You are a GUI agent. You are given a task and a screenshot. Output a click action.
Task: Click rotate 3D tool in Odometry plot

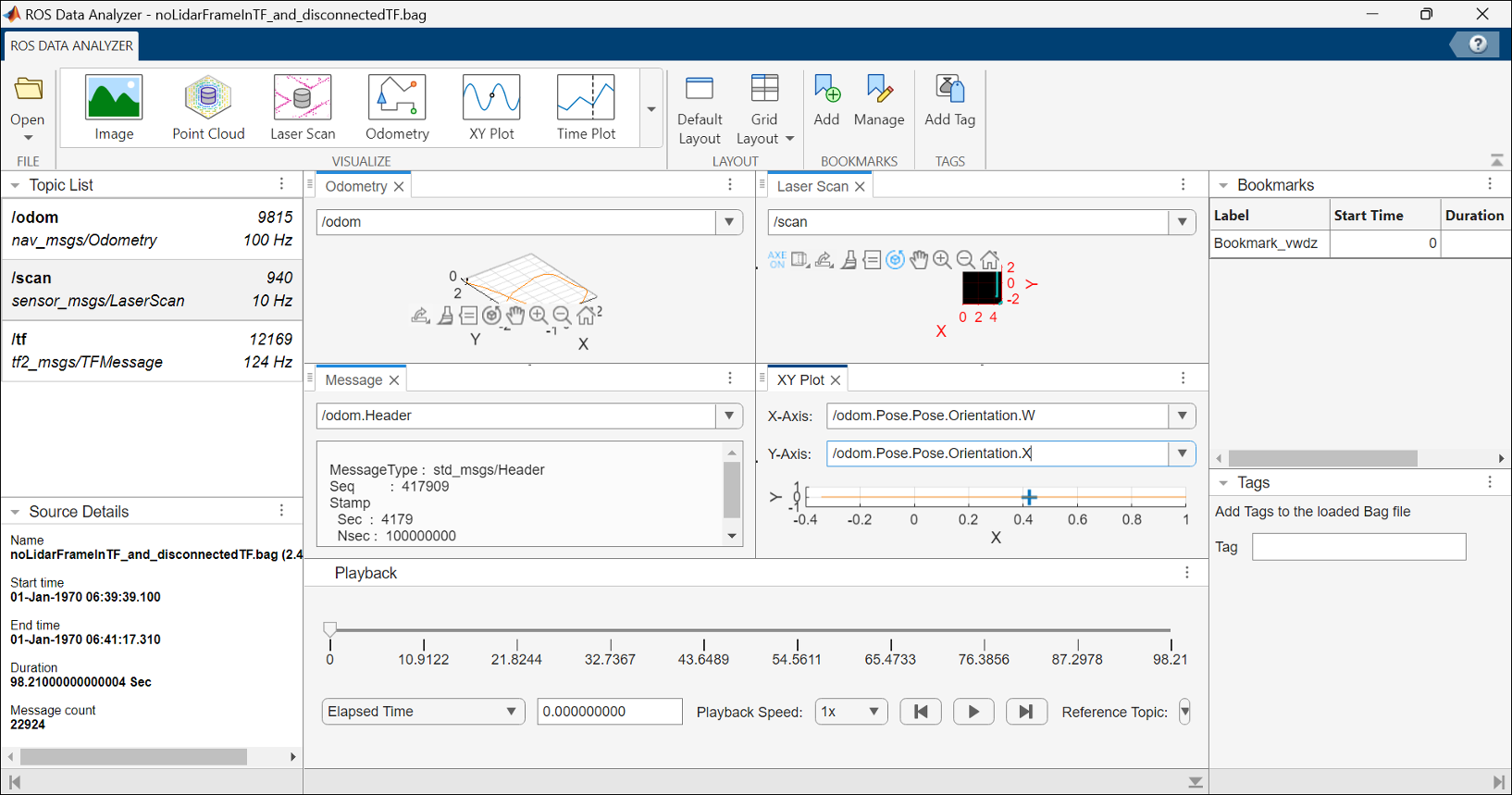tap(491, 316)
